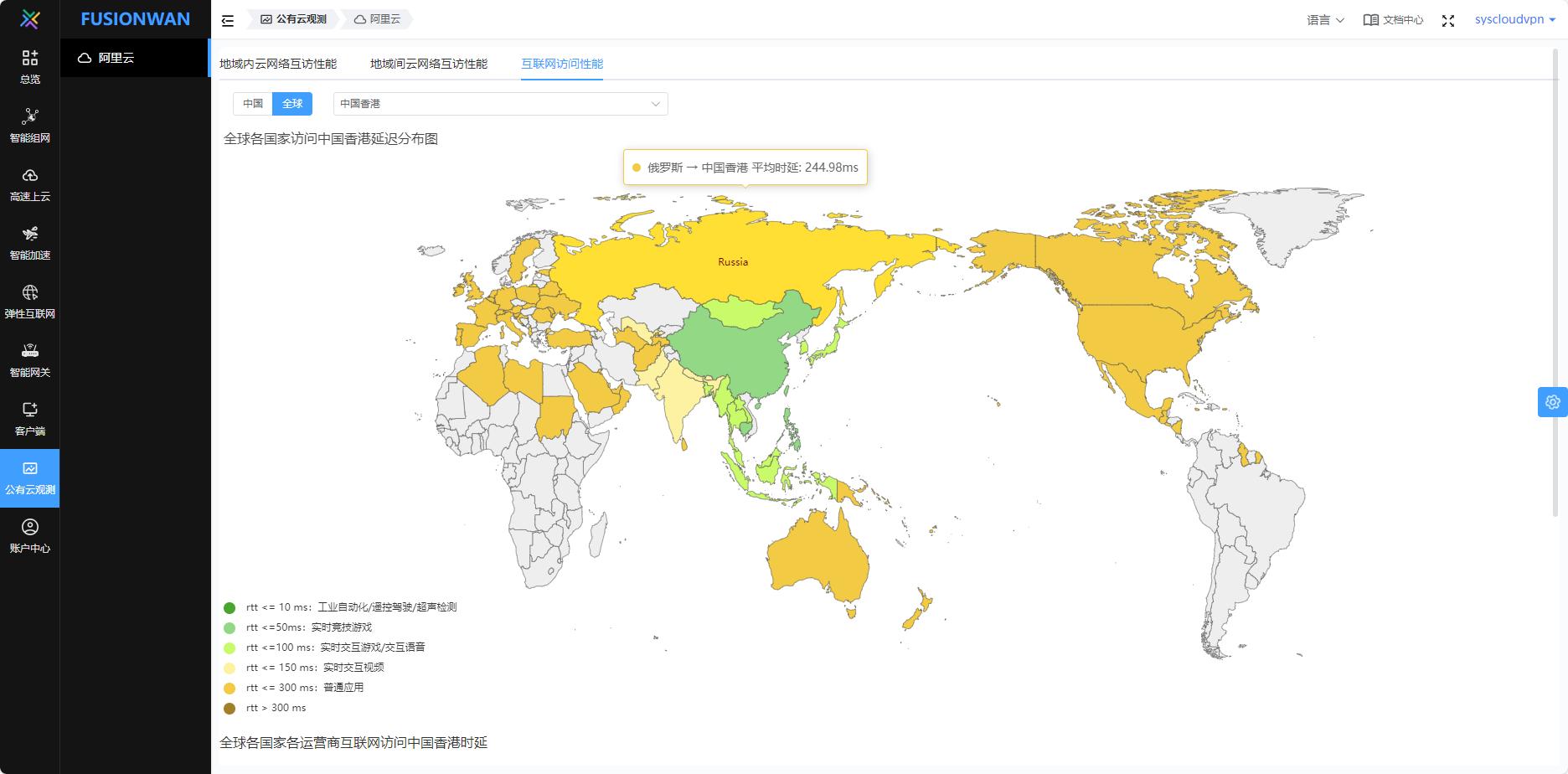This screenshot has width=1568, height=774.
Task: Select the 中国 scope toggle
Action: (253, 104)
